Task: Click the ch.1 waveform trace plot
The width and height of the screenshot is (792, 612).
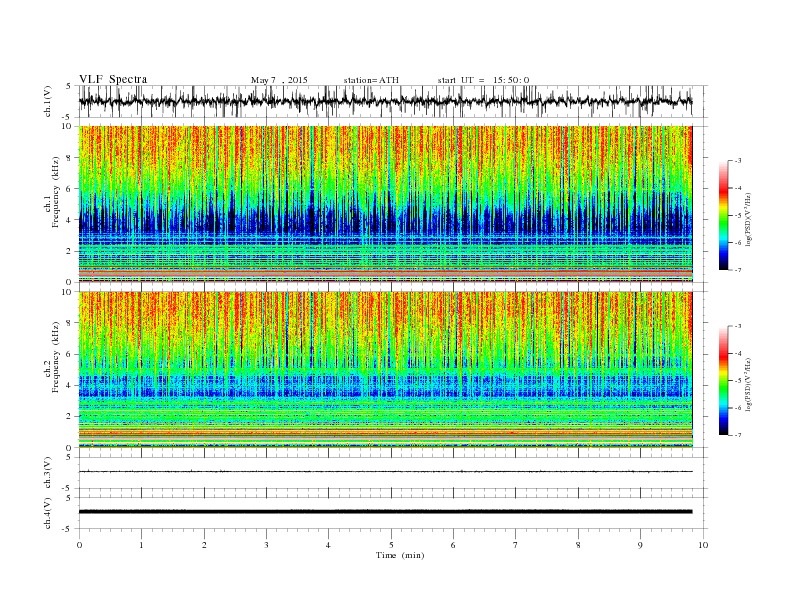Action: tap(385, 101)
